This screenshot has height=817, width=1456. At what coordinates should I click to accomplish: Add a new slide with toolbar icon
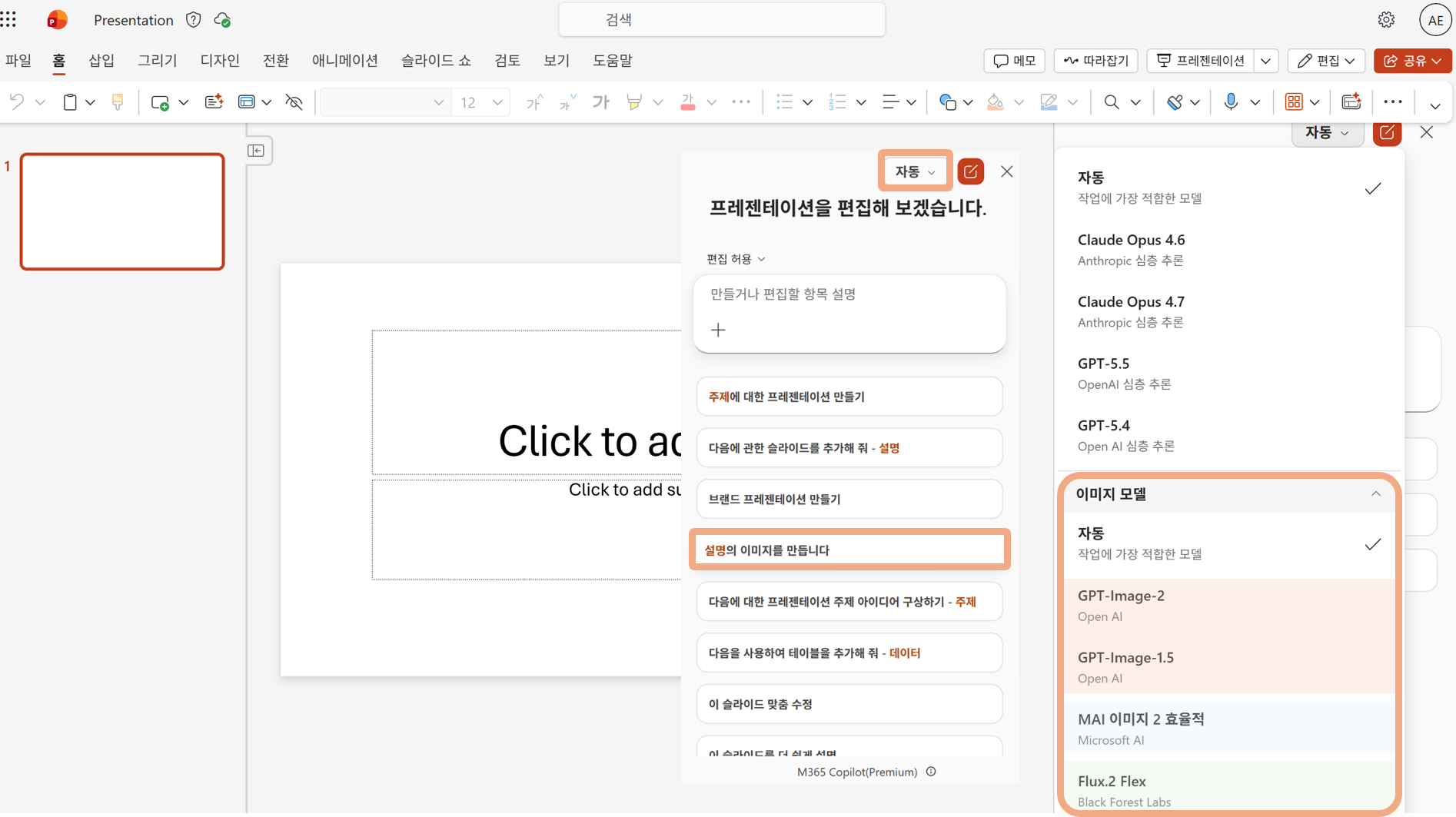coord(160,102)
